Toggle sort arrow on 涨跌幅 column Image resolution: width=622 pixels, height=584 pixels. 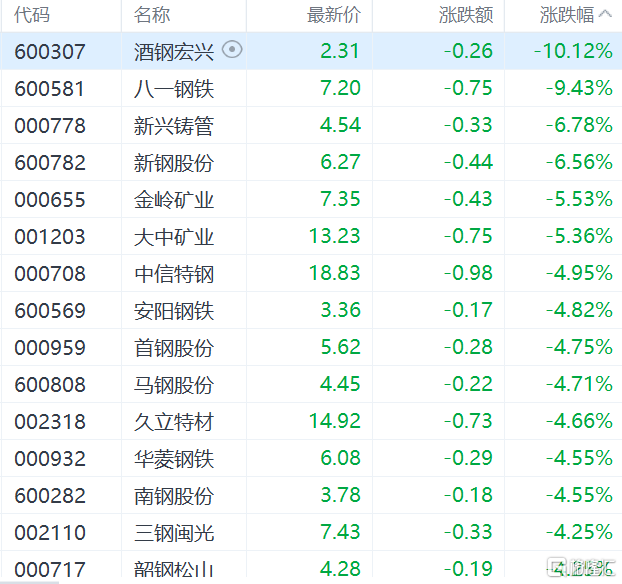(605, 14)
